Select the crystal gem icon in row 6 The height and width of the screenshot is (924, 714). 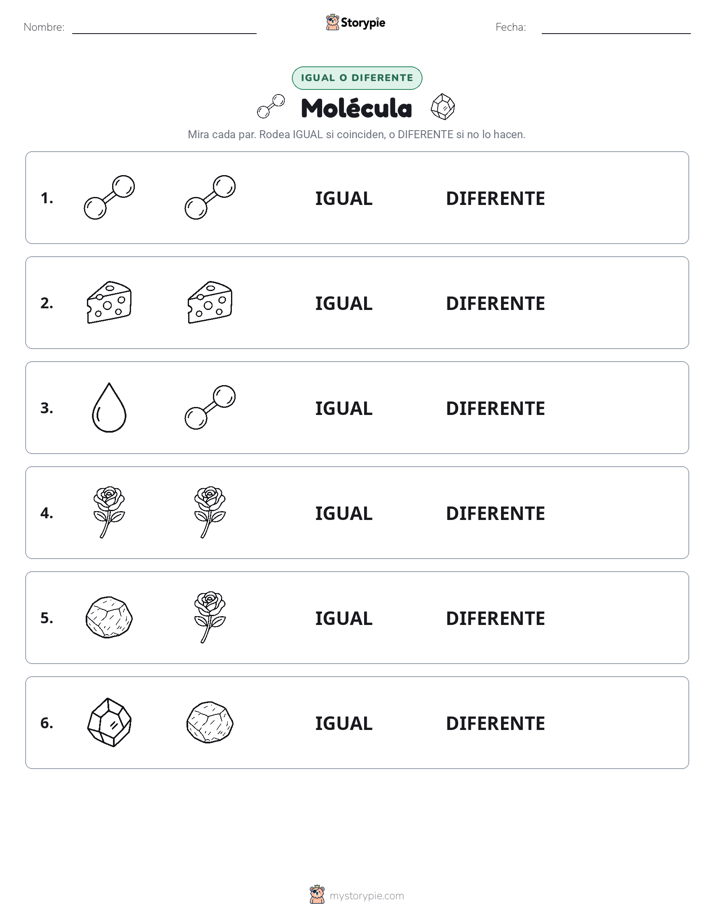tap(109, 722)
